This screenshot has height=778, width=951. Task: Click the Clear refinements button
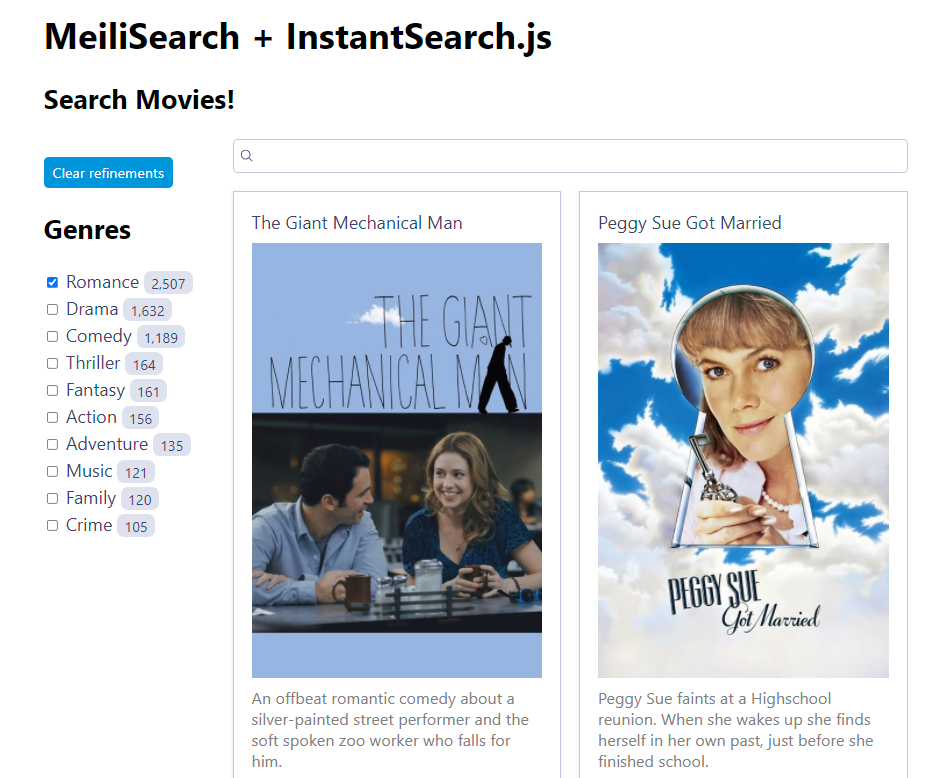(x=109, y=173)
